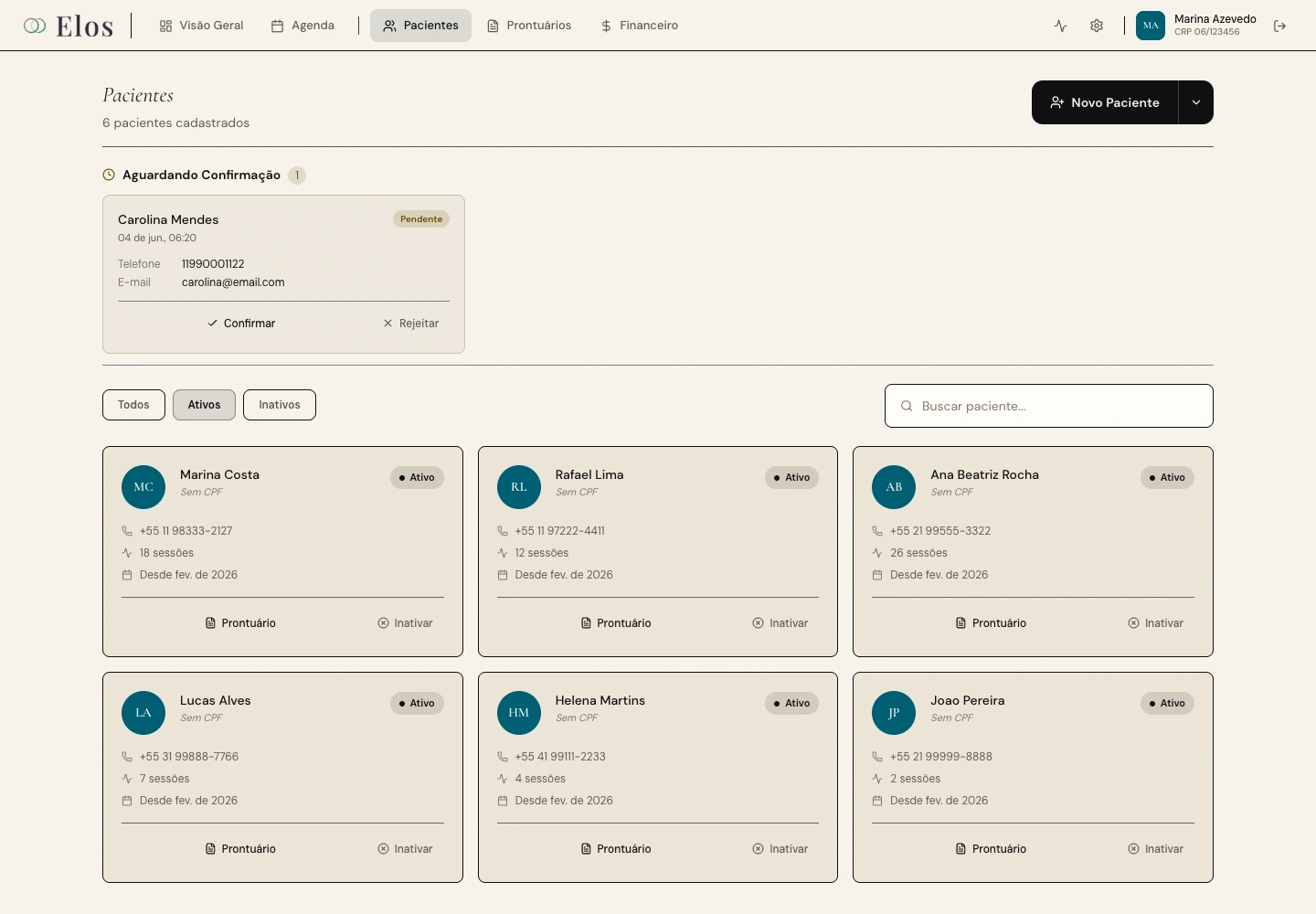Confirm Carolina Mendes's request
The image size is (1316, 914).
tap(241, 324)
